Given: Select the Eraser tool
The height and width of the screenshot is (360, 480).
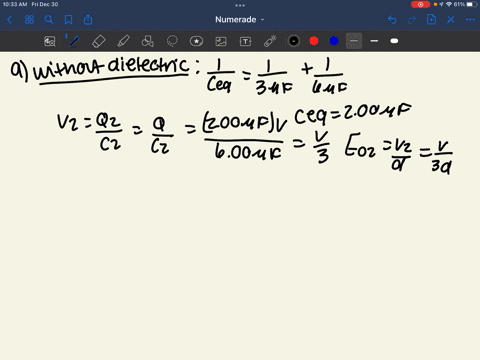Looking at the screenshot, I should (x=99, y=41).
